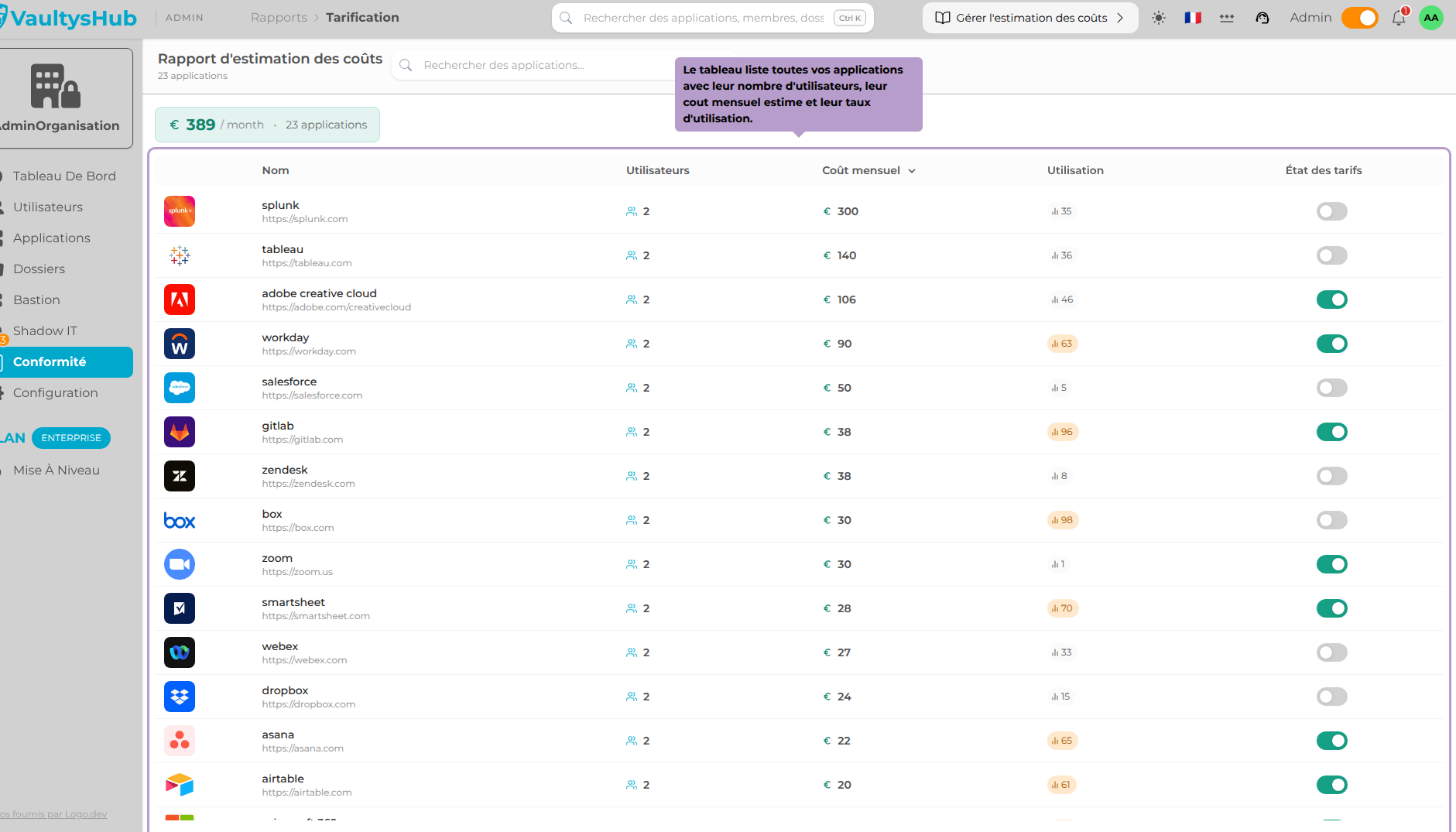Image resolution: width=1456 pixels, height=832 pixels.
Task: Click the box app logo
Action: pyautogui.click(x=180, y=520)
